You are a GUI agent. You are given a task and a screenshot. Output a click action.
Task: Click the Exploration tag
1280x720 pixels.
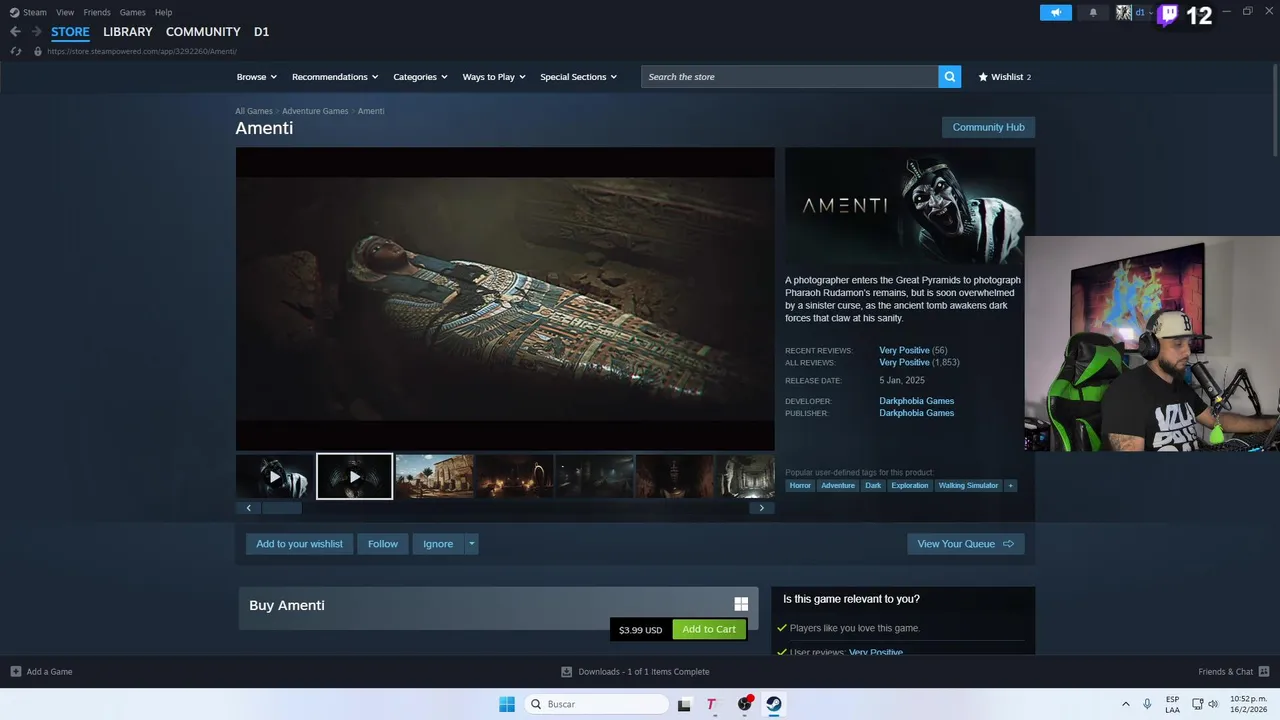coord(910,485)
